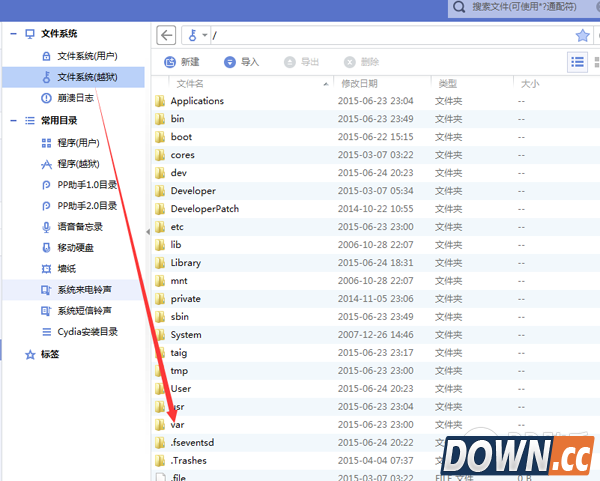
Task: Click the 新建 (New) button
Action: [x=182, y=62]
